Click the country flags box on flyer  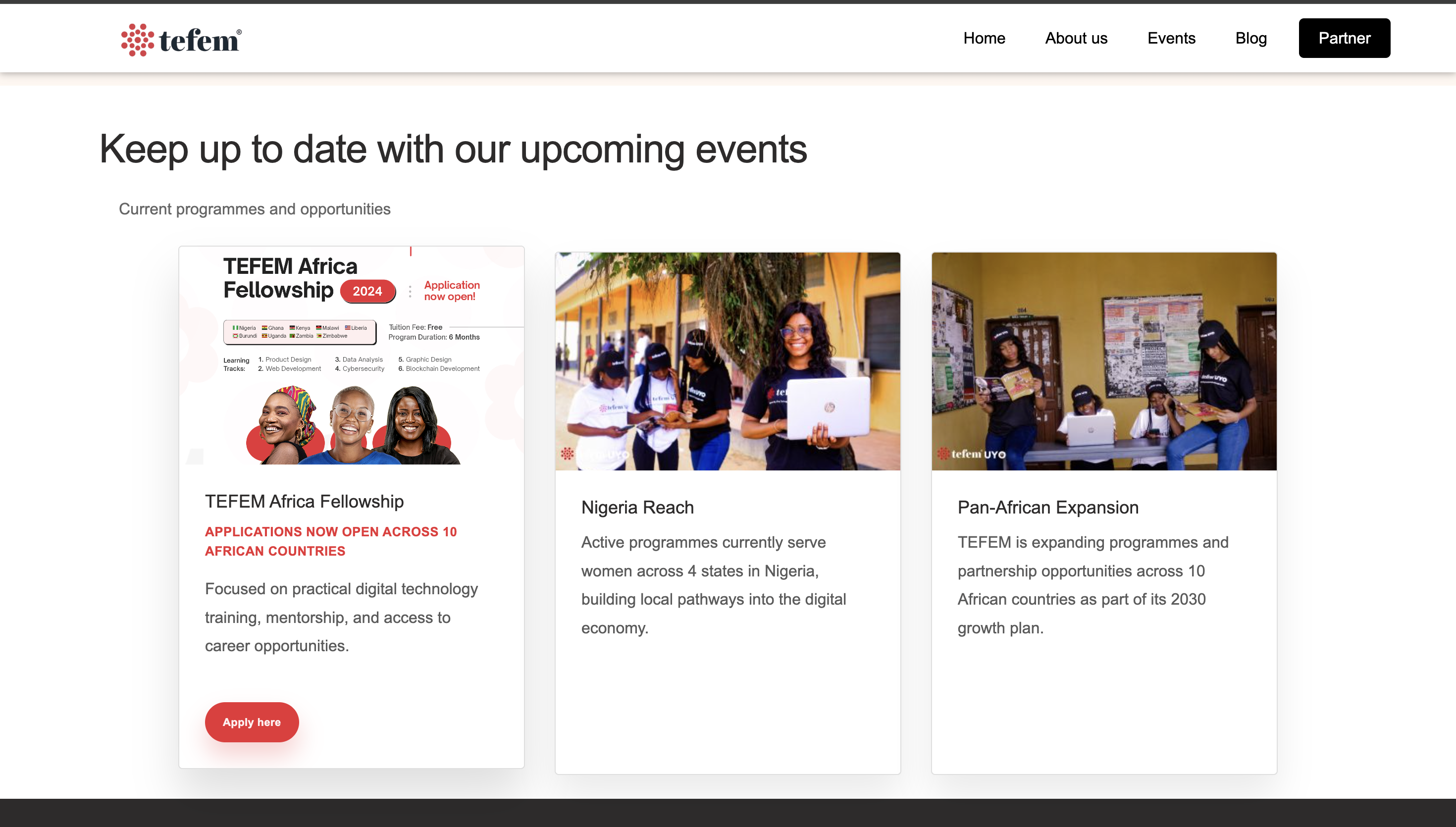(300, 332)
